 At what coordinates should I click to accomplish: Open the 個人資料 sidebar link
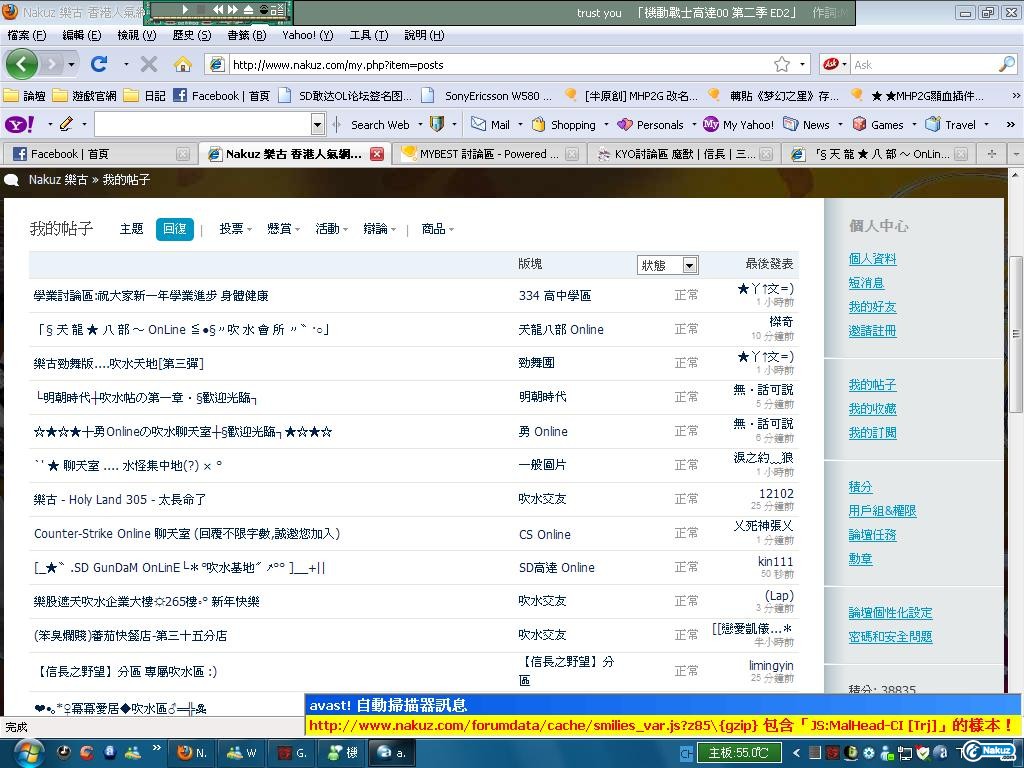click(872, 259)
